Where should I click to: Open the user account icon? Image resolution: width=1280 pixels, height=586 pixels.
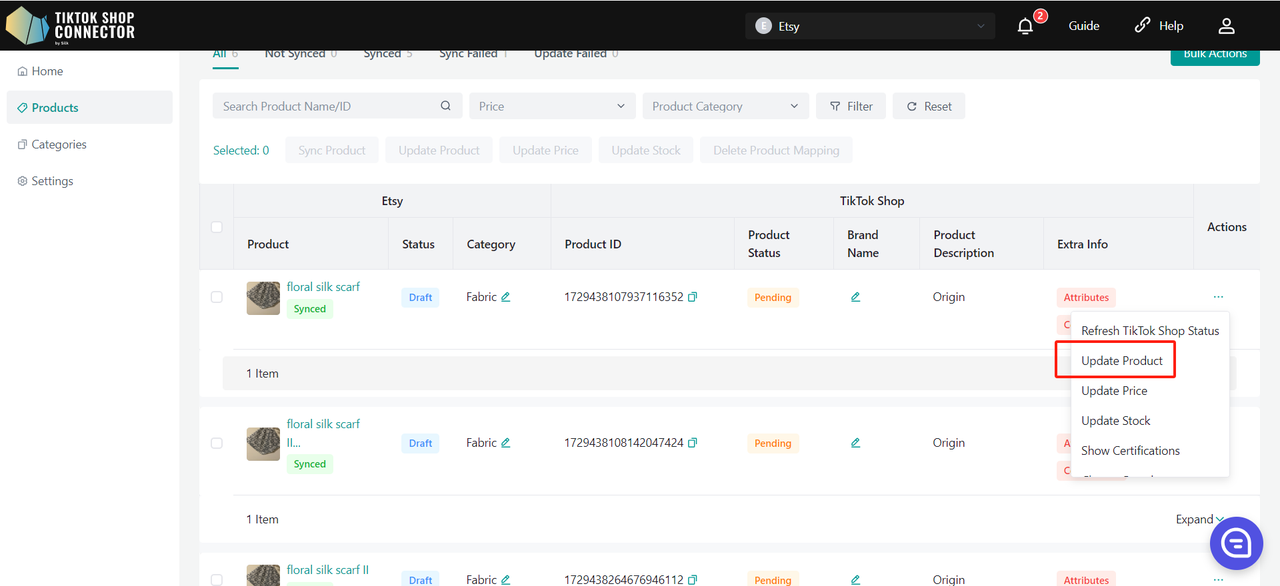(x=1227, y=26)
